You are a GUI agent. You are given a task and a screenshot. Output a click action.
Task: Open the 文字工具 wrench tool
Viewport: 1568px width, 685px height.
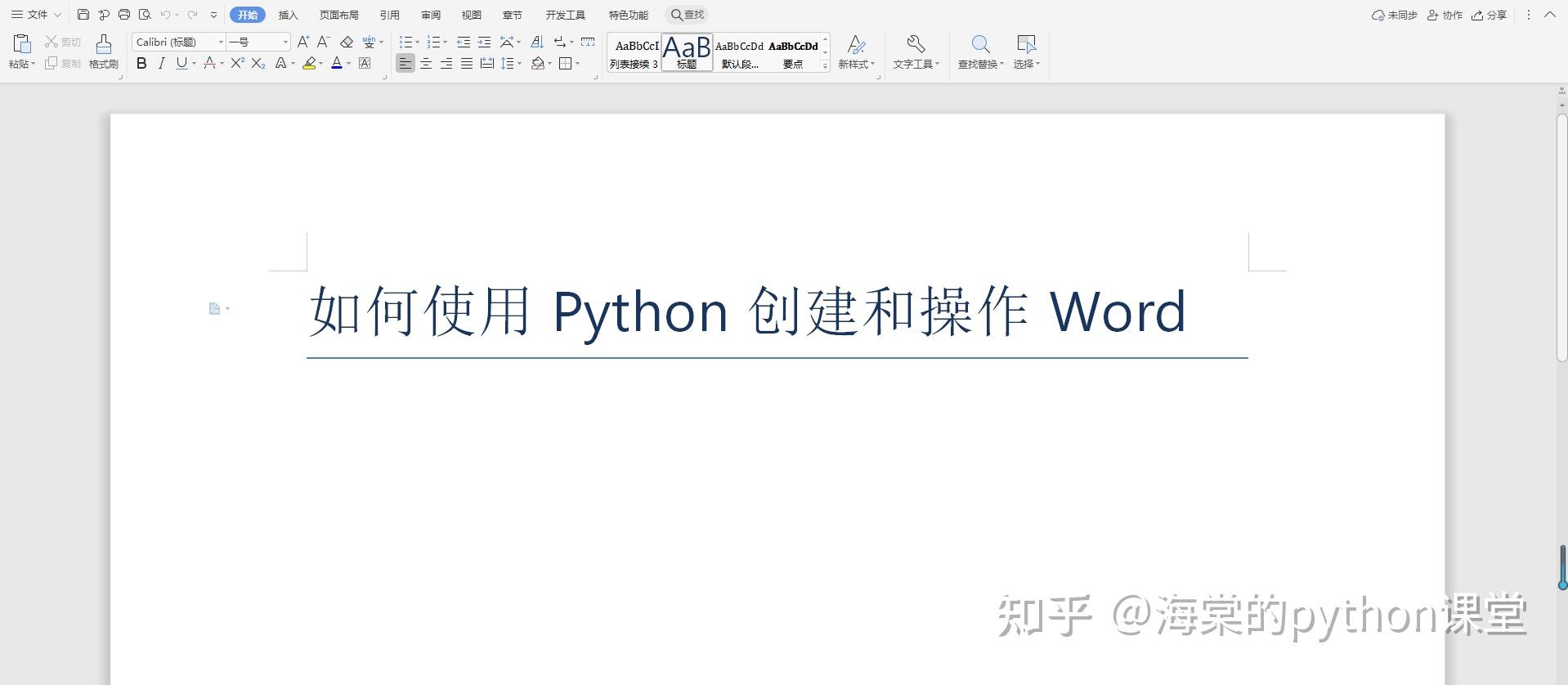coord(916,51)
